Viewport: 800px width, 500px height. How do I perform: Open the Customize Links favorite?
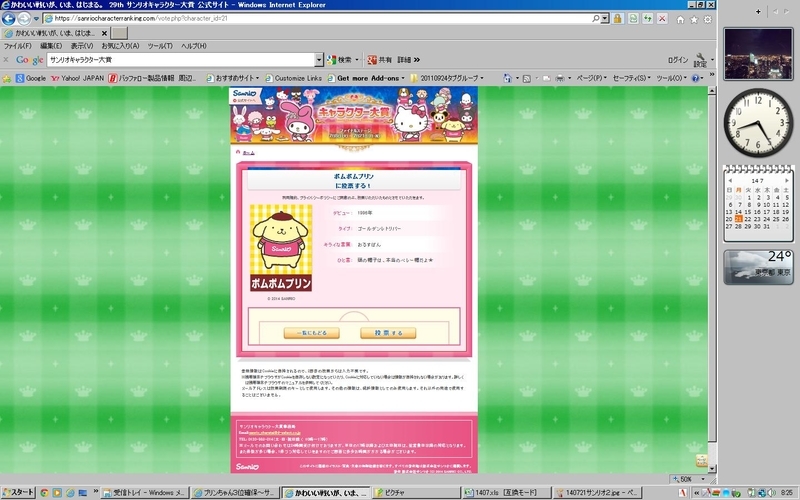pos(293,78)
